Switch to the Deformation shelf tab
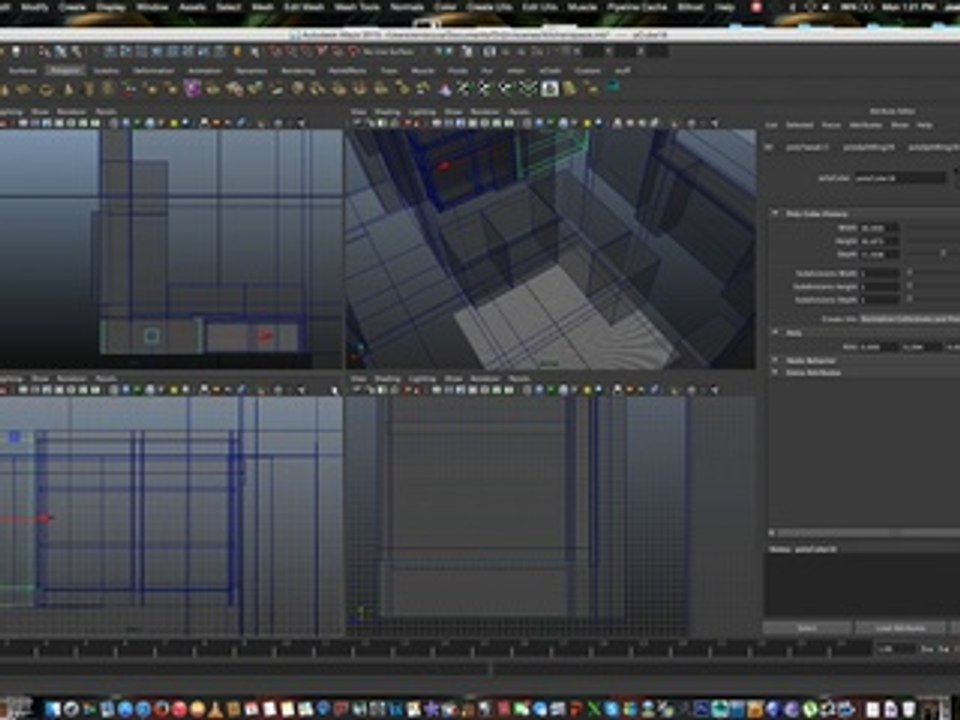 [153, 71]
